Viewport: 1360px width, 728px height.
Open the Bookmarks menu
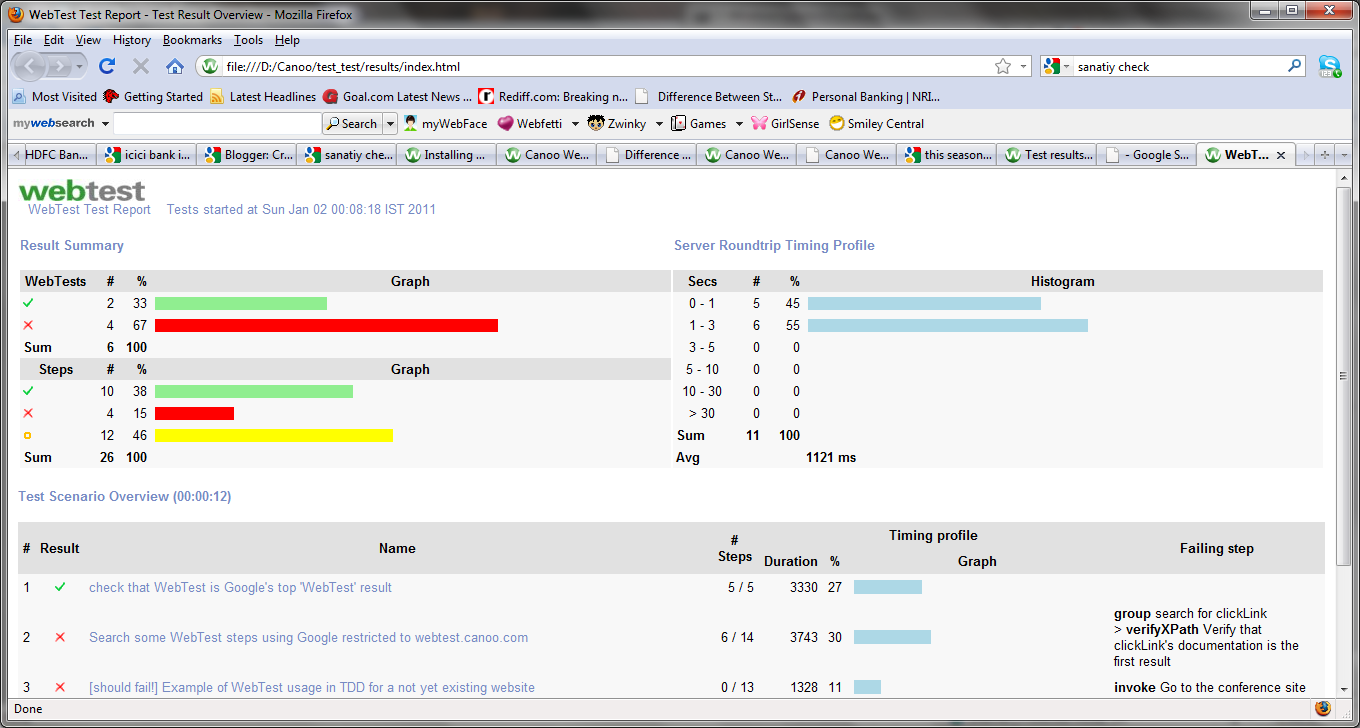point(192,40)
